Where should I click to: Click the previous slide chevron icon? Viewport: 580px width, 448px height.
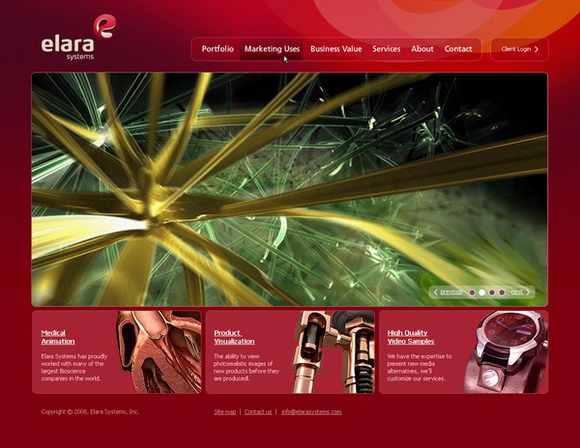[435, 292]
